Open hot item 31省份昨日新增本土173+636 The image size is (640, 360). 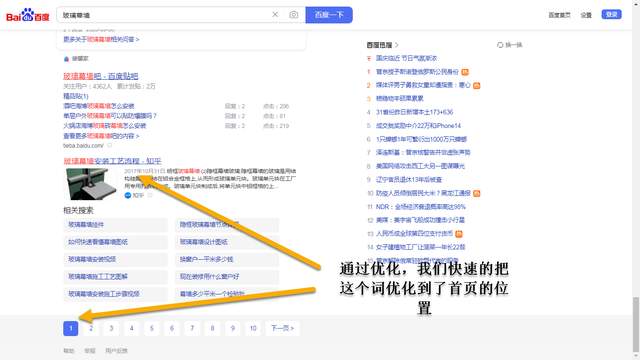click(414, 112)
